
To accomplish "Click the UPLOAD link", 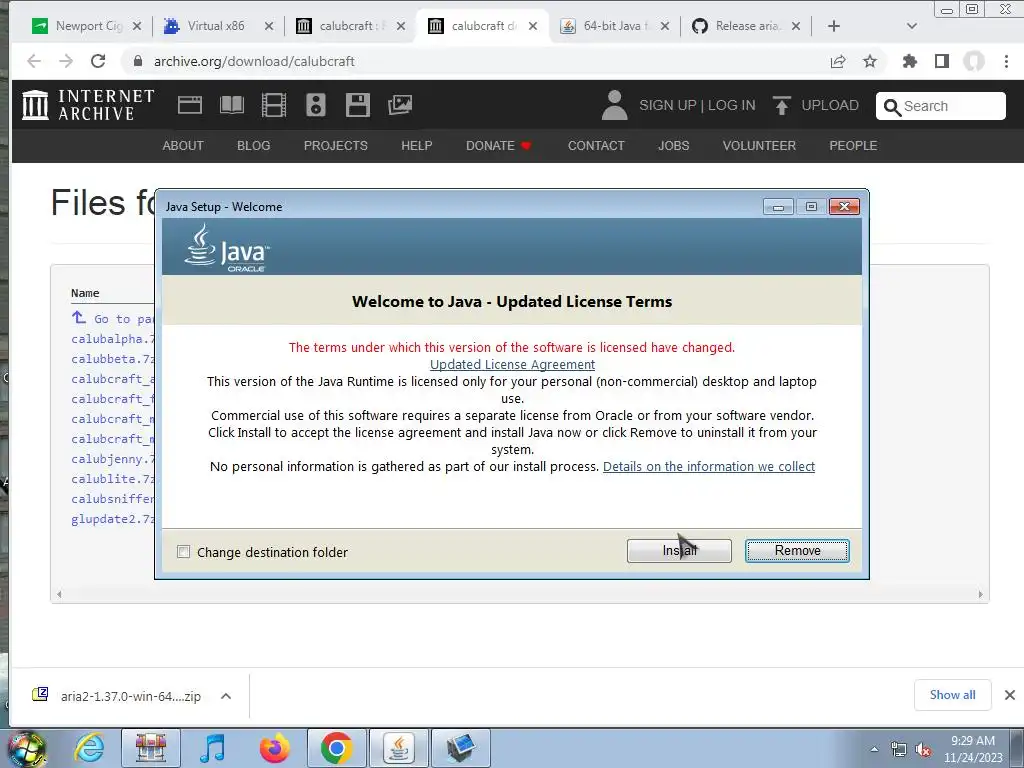I will coord(816,105).
